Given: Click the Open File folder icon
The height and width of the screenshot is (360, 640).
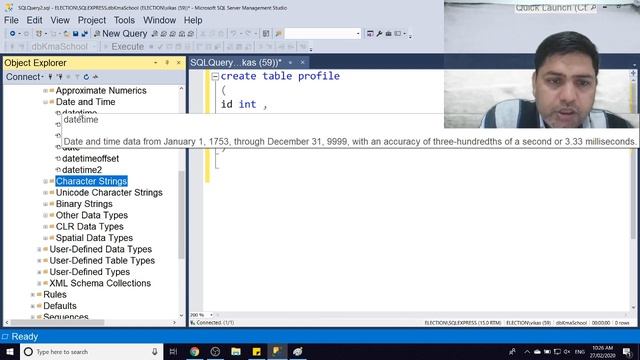Looking at the screenshot, I should pyautogui.click(x=66, y=33).
